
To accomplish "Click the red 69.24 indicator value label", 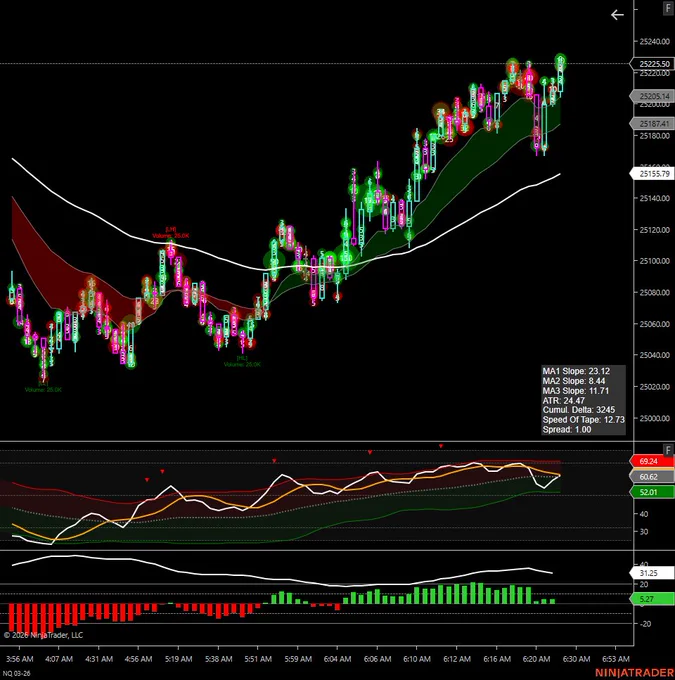I will point(652,461).
